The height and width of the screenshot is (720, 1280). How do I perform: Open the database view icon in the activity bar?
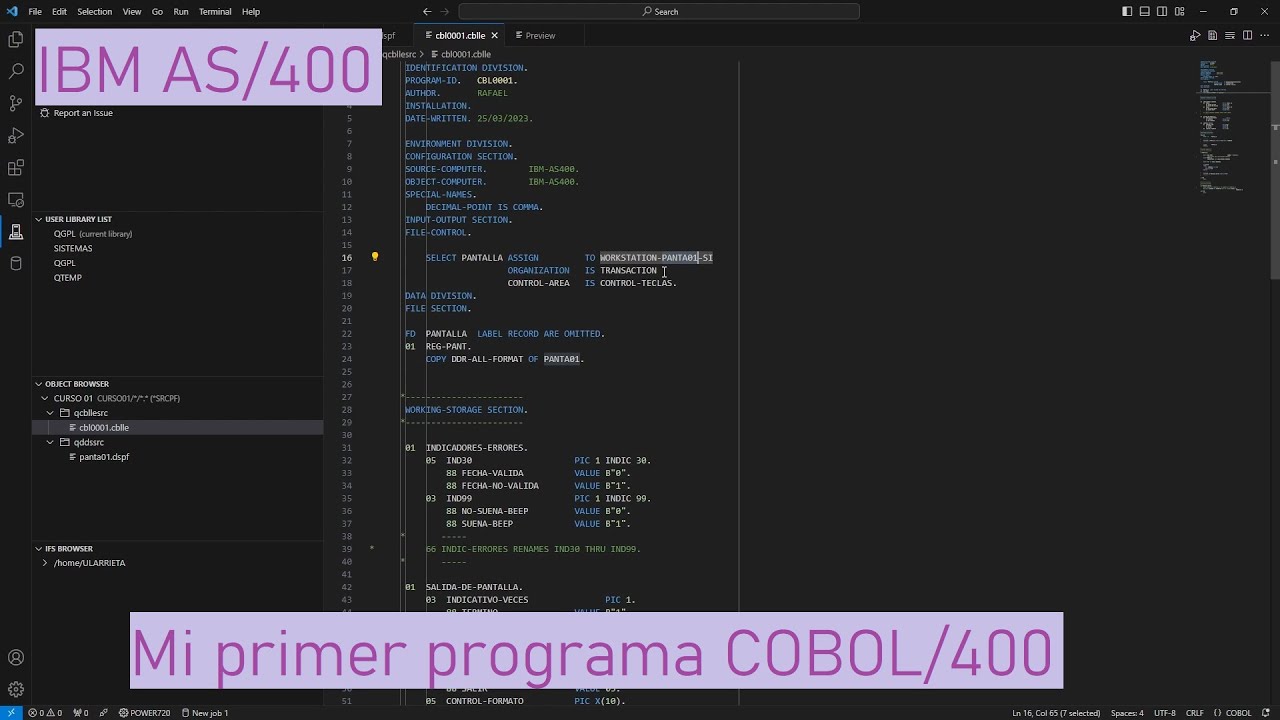pos(16,263)
